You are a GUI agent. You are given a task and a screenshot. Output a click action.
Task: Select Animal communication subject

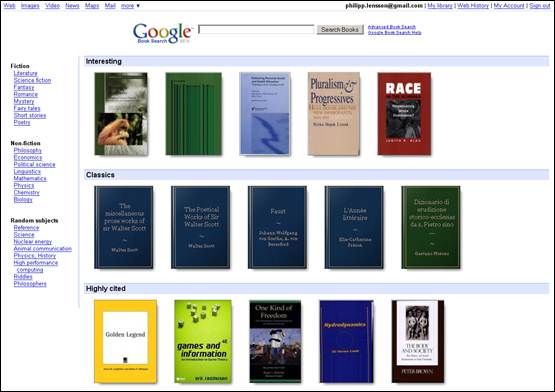[42, 249]
